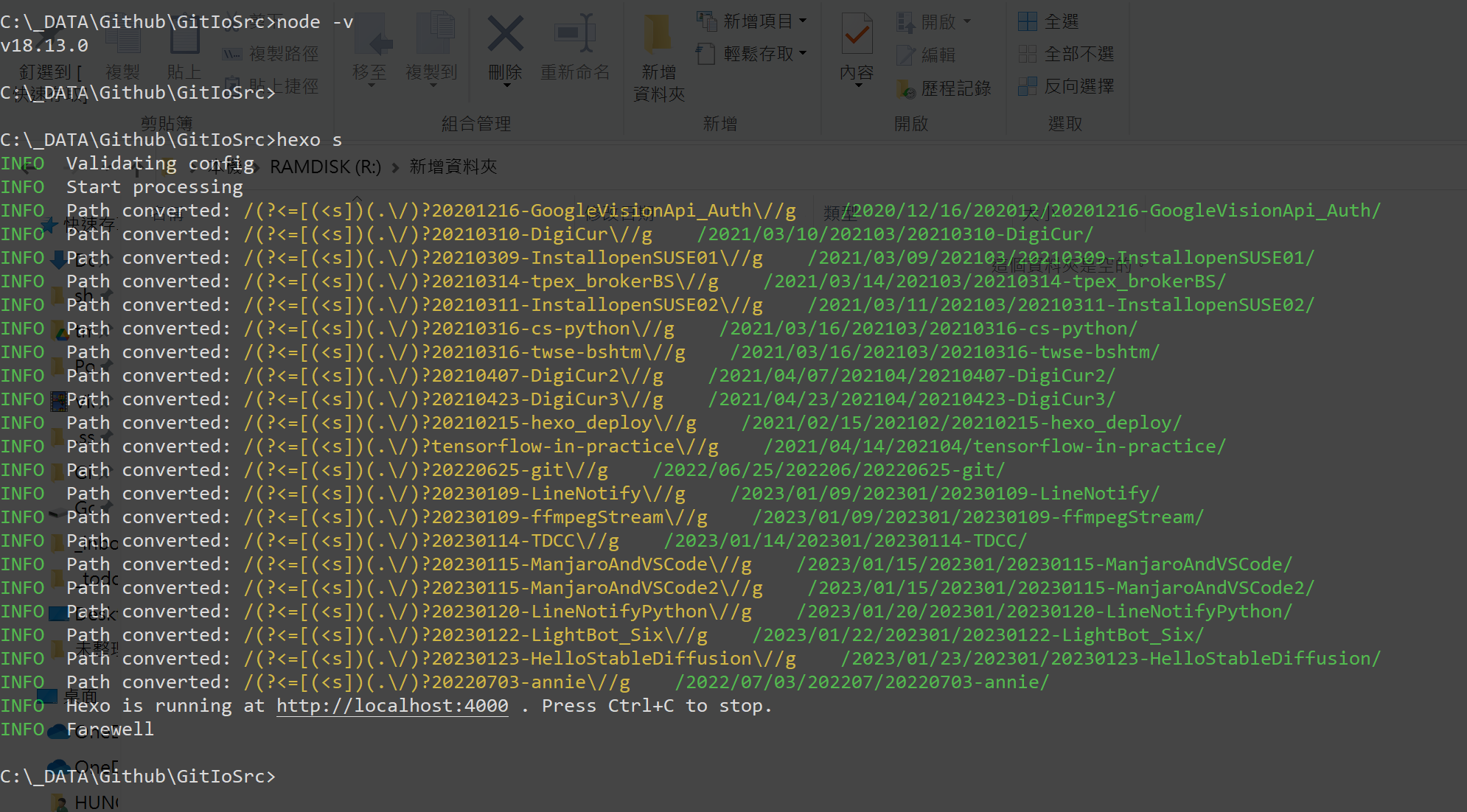Create a new folder with 新增資料夾 ribbon icon

point(658,34)
